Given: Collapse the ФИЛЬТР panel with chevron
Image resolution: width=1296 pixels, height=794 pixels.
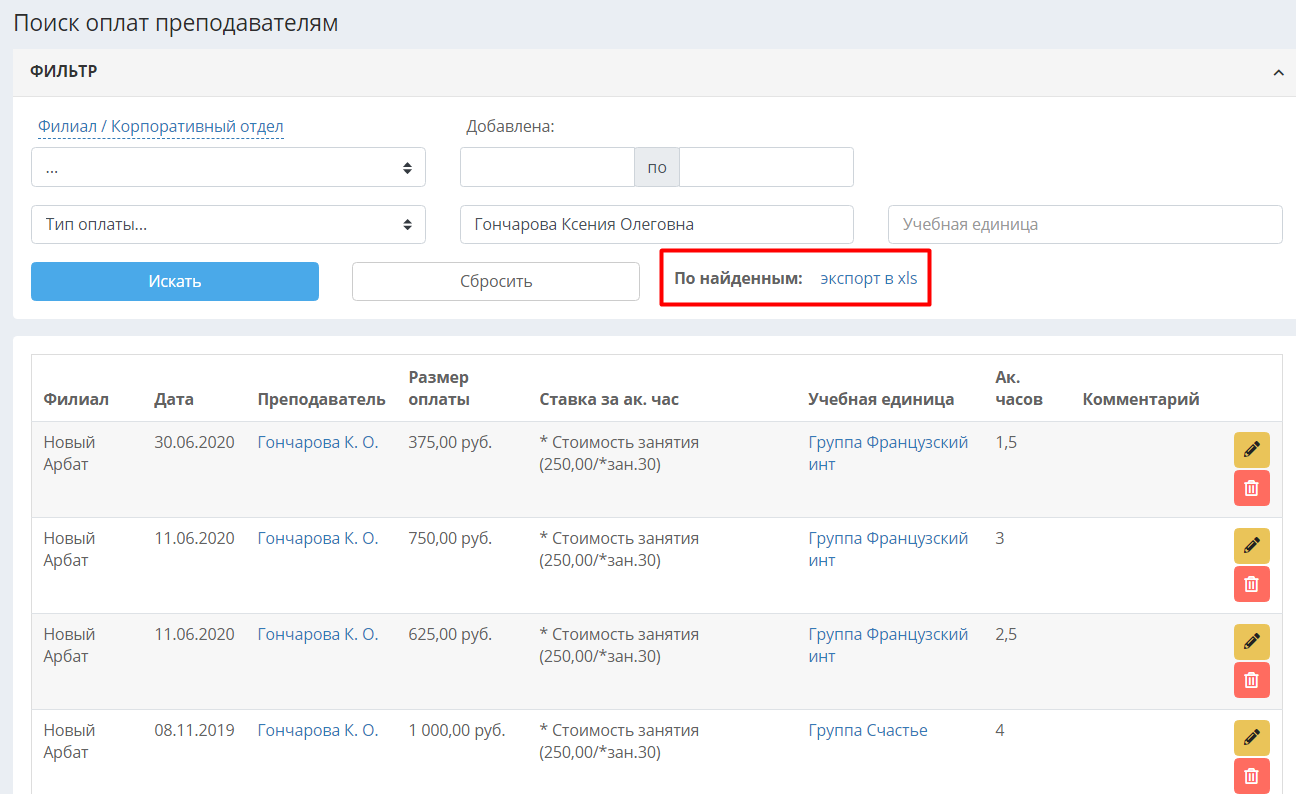Looking at the screenshot, I should coord(1278,72).
